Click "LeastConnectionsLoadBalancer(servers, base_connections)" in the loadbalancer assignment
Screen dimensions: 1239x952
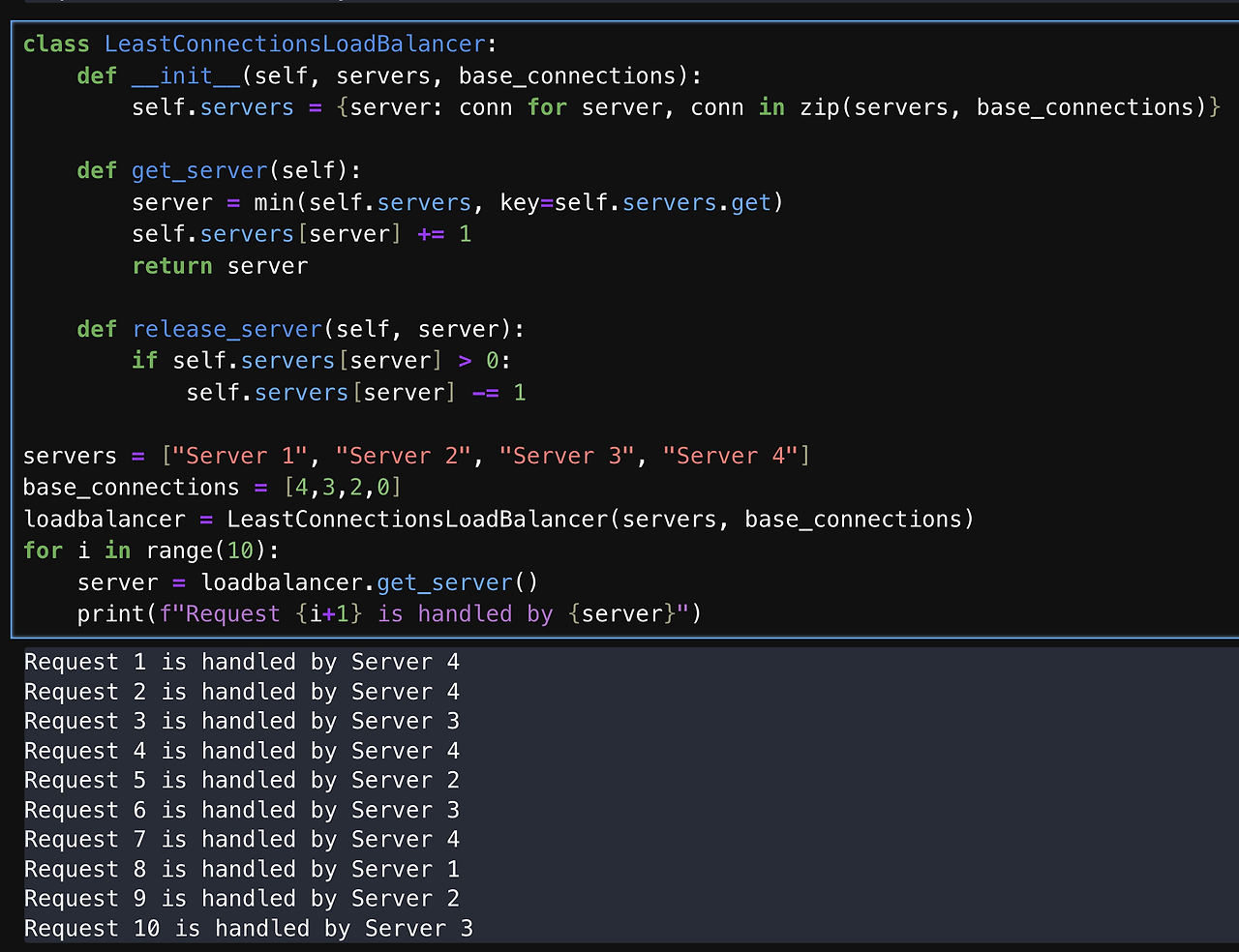point(600,520)
